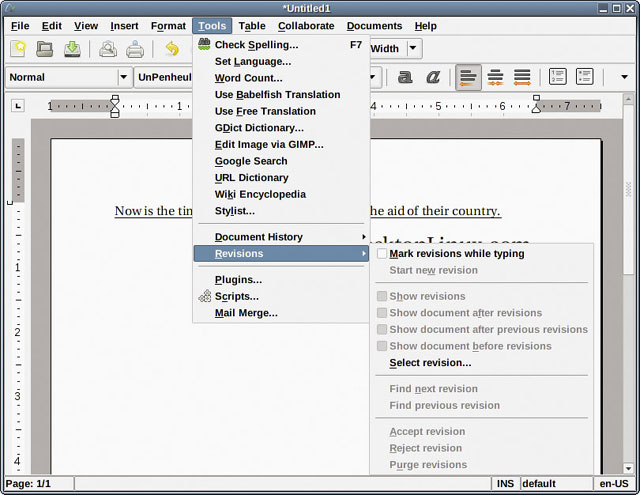Open the Normal style dropdown arrow
Screen dimensions: 640x495
pyautogui.click(x=124, y=77)
